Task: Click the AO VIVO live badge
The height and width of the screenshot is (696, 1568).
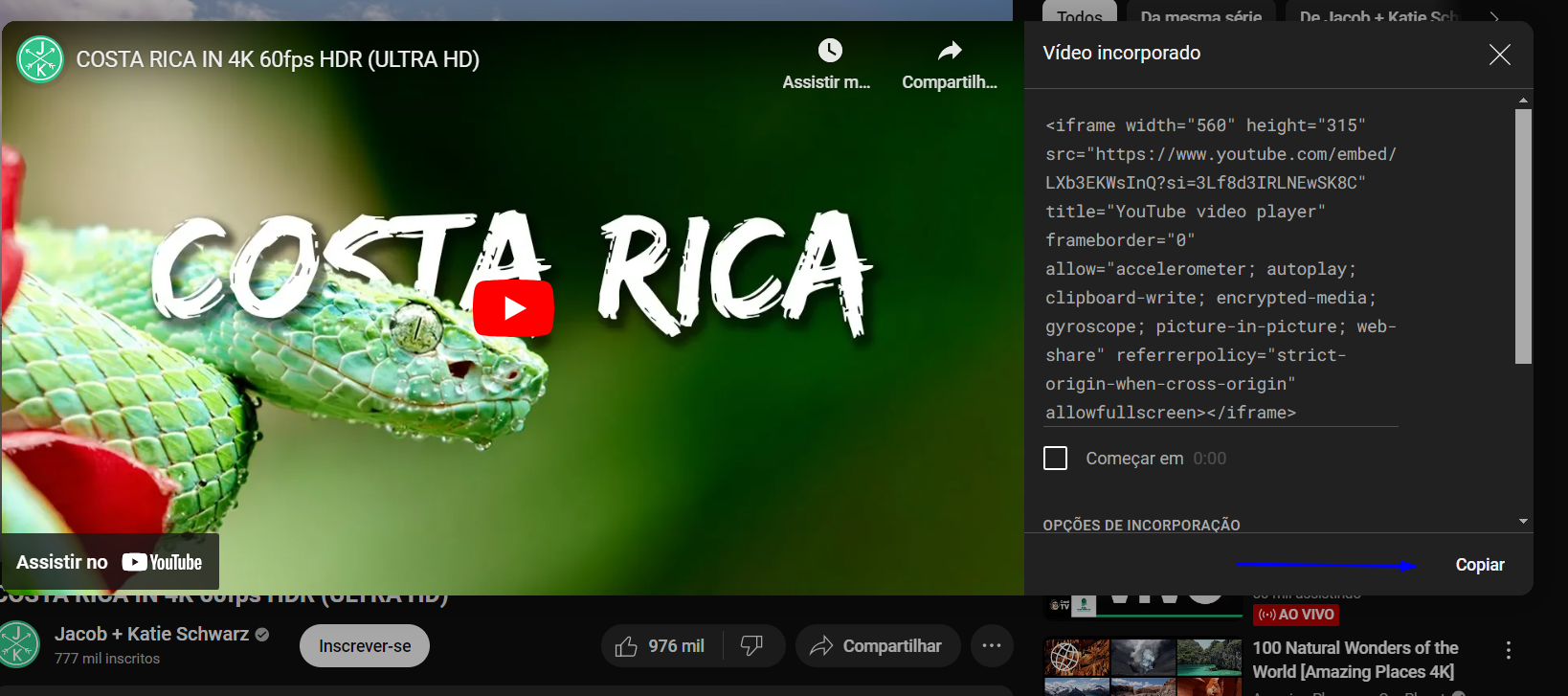Action: tap(1296, 615)
